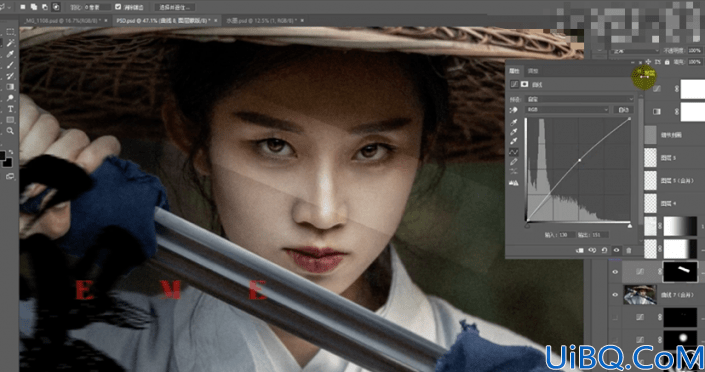Click the layer fill 100% field
Image resolution: width=705 pixels, height=372 pixels.
pyautogui.click(x=694, y=62)
